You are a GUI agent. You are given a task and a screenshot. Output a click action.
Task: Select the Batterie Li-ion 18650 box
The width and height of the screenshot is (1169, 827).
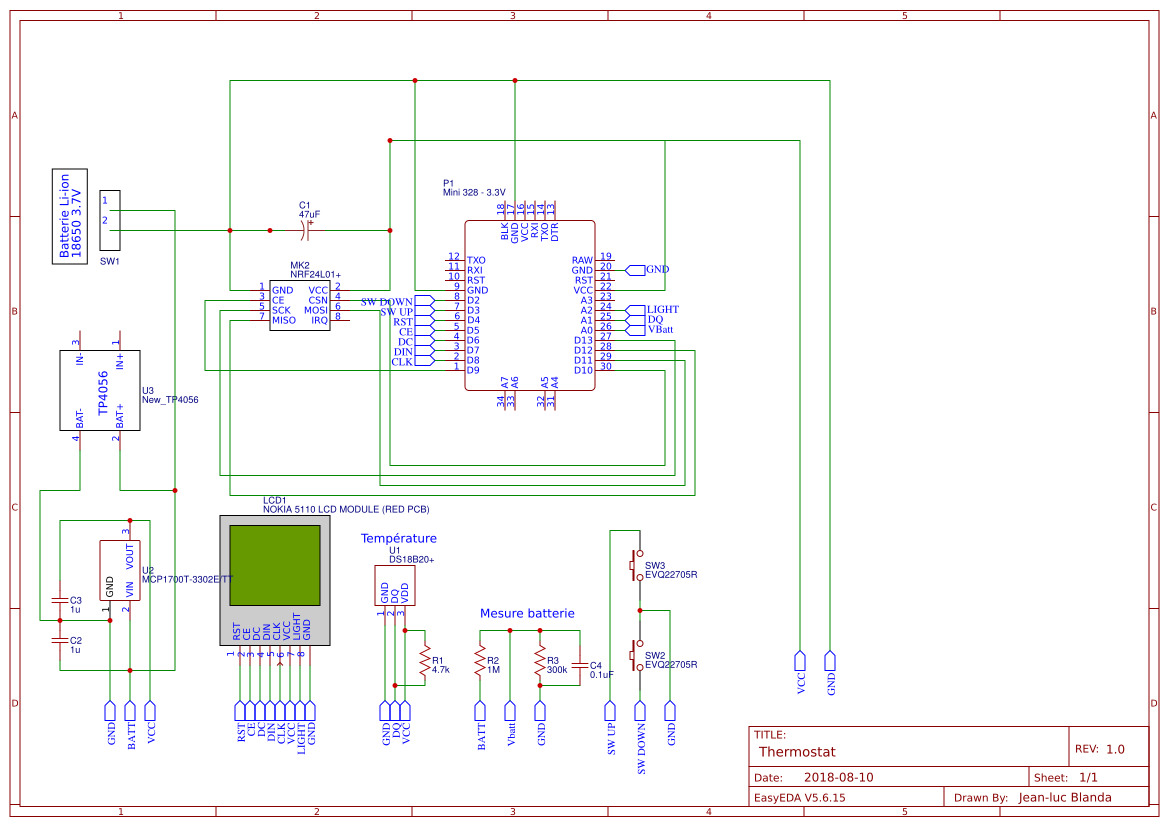click(70, 213)
